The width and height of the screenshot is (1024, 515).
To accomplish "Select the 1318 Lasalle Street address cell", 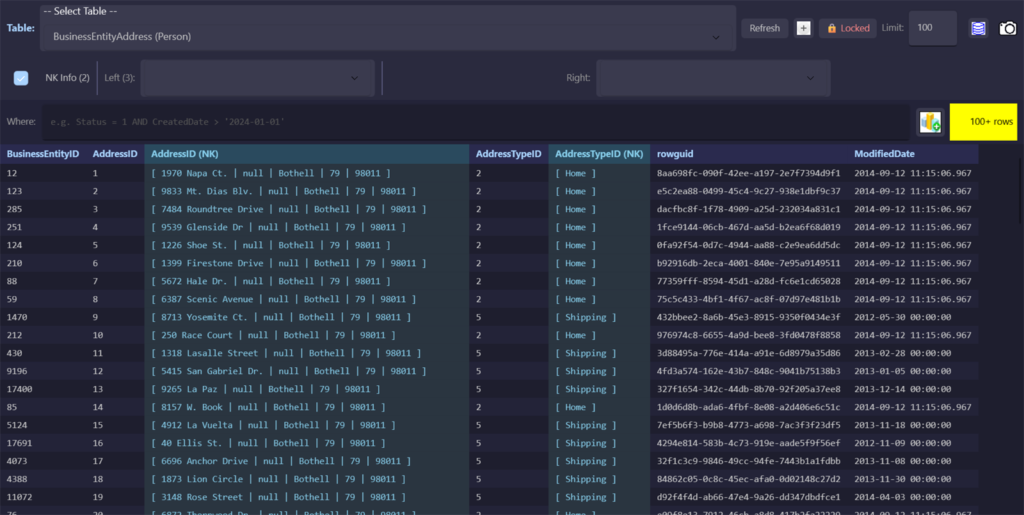I will point(306,353).
